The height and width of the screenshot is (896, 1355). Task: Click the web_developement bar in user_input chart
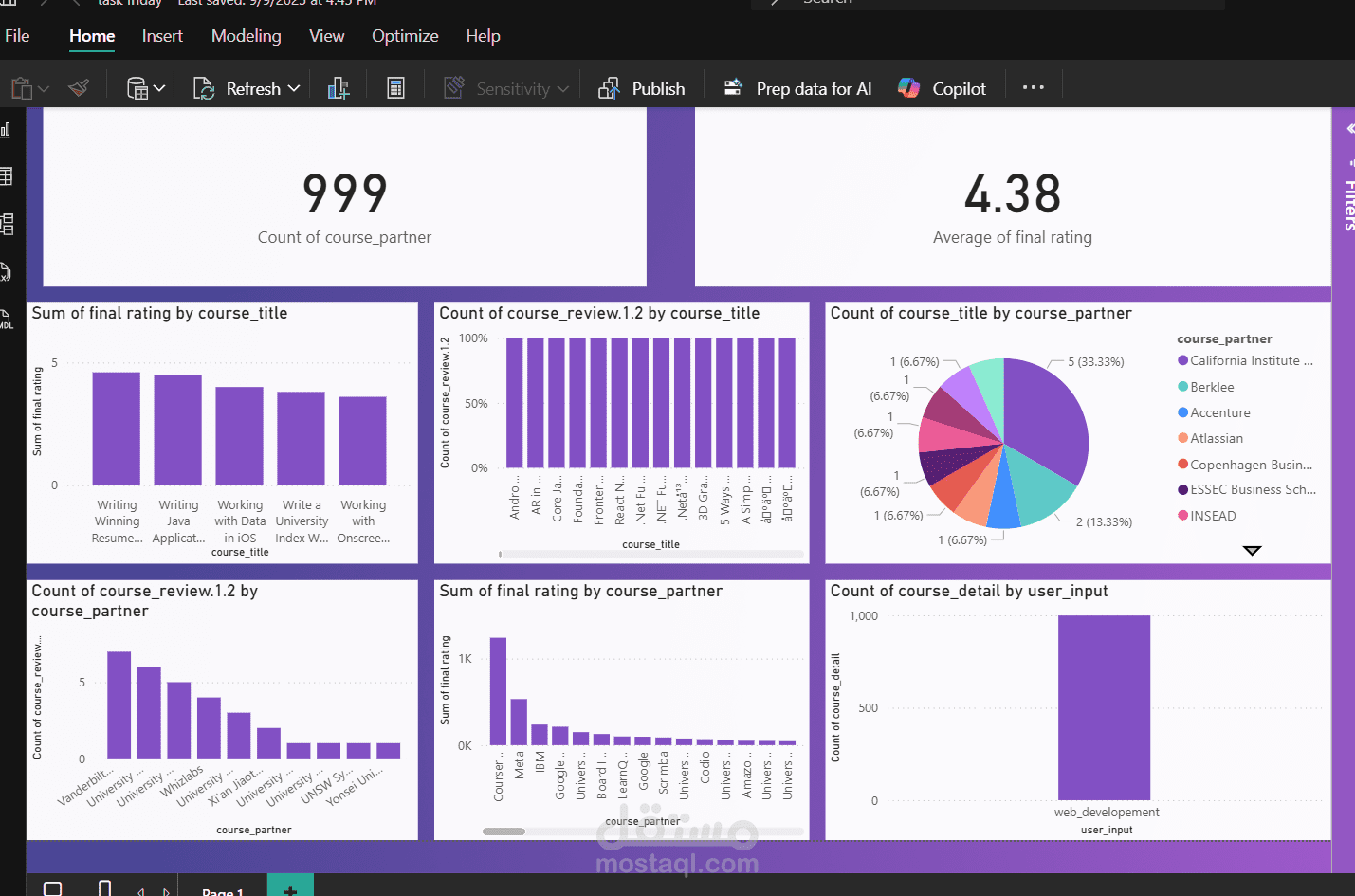coord(1104,707)
